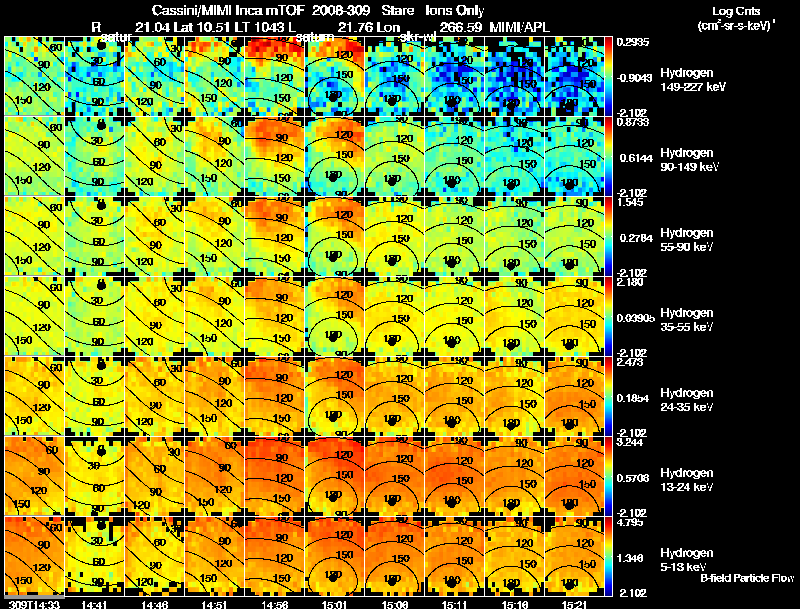Click the colorbar midpoint value '0.1854'
The width and height of the screenshot is (800, 609).
[x=633, y=398]
